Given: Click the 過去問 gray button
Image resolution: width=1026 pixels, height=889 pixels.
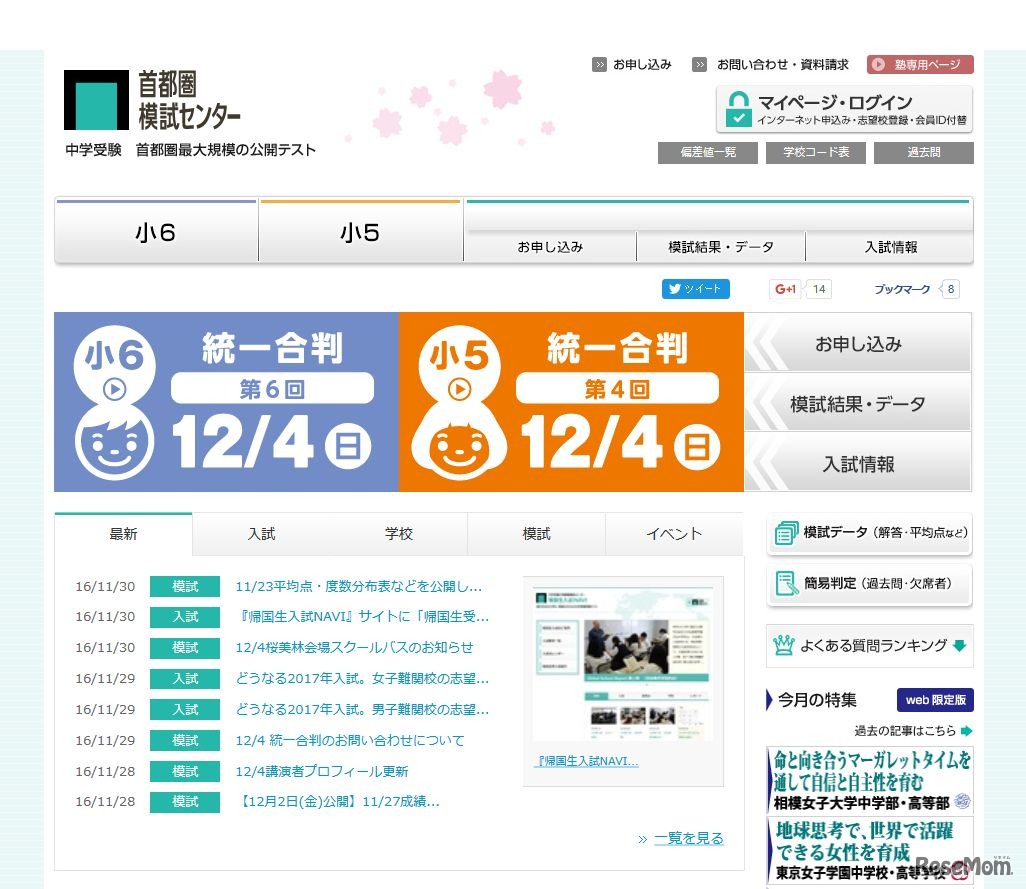Looking at the screenshot, I should [924, 152].
